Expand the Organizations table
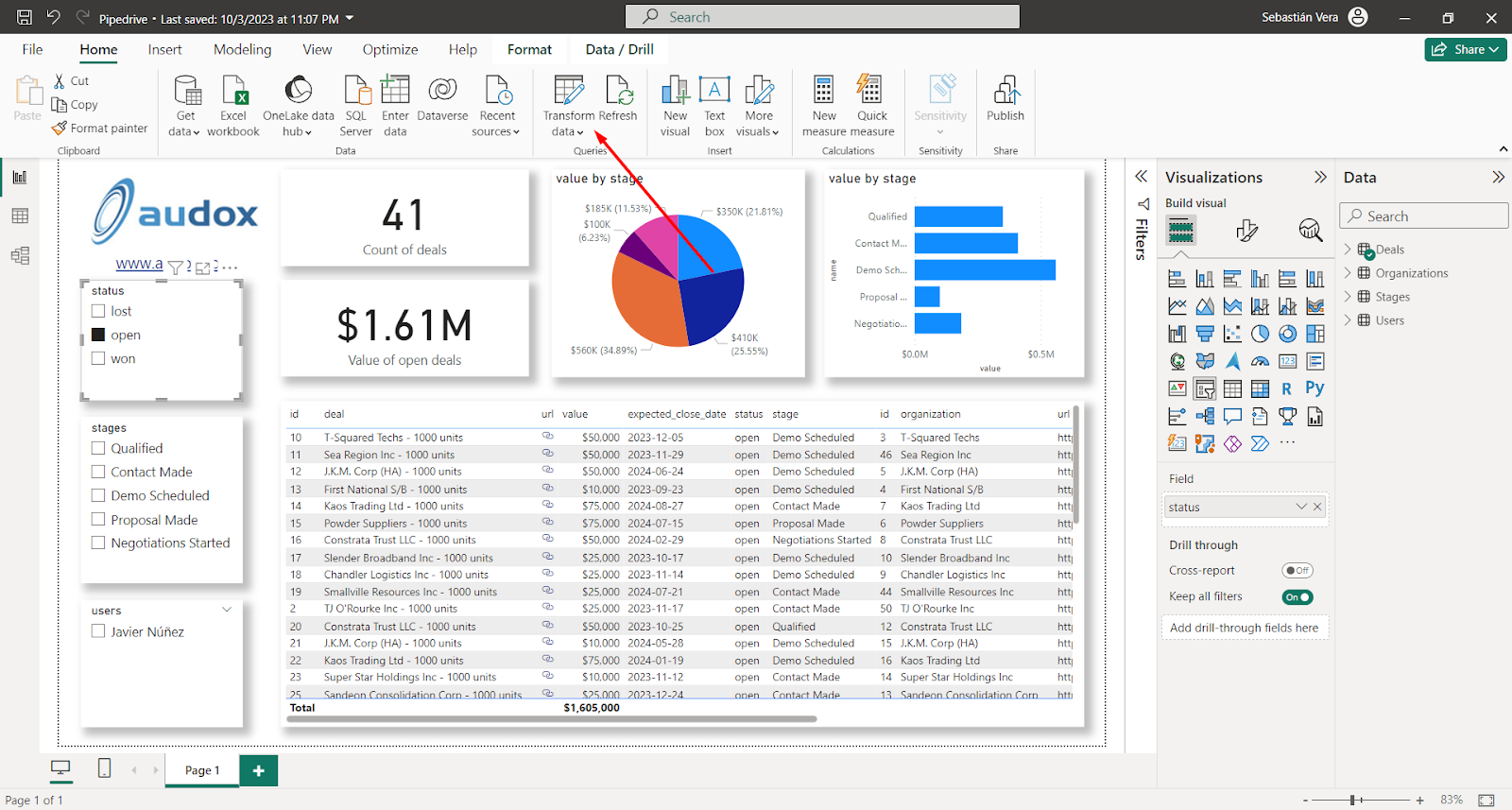 [1349, 273]
